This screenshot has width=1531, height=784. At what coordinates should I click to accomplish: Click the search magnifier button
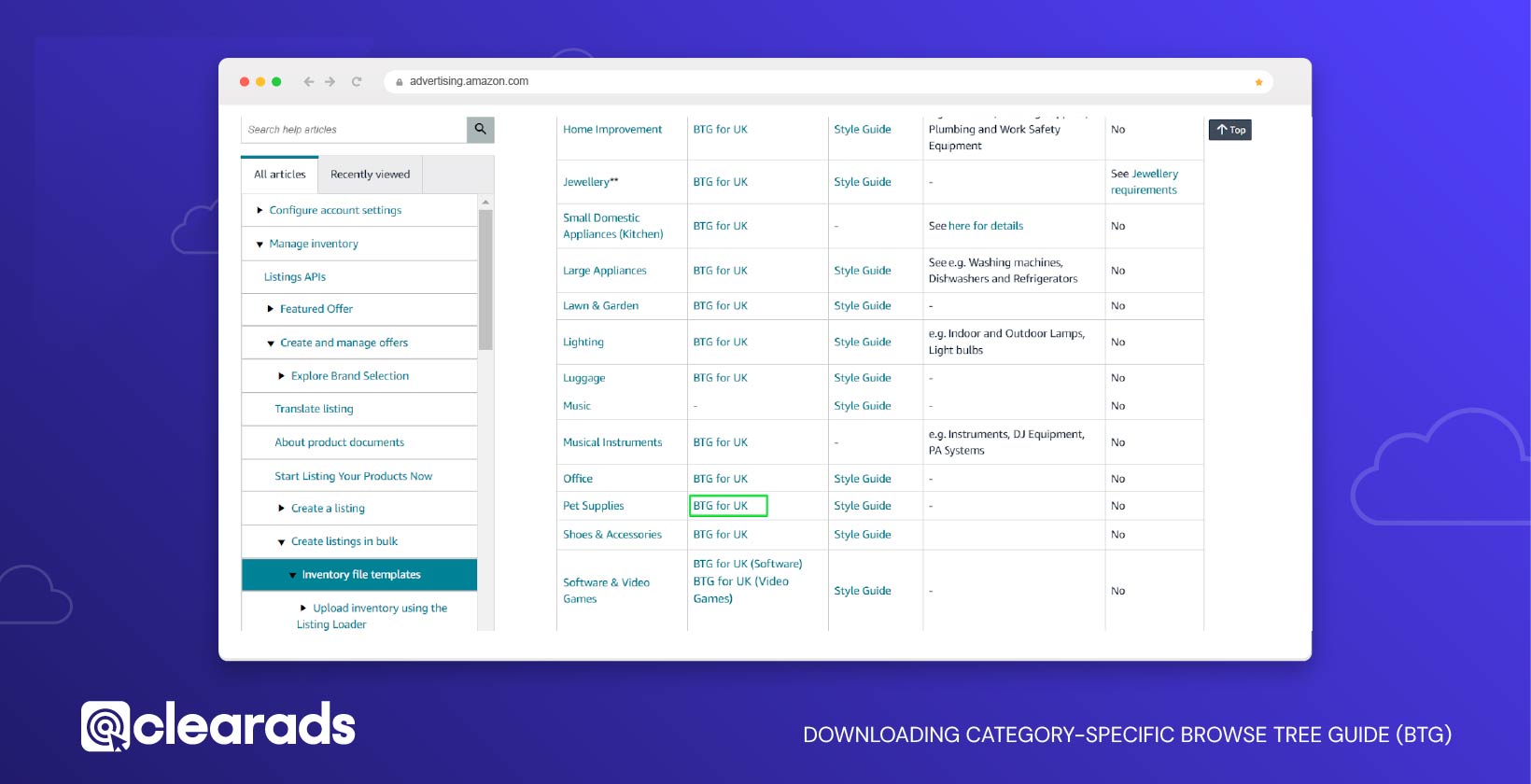pos(480,130)
